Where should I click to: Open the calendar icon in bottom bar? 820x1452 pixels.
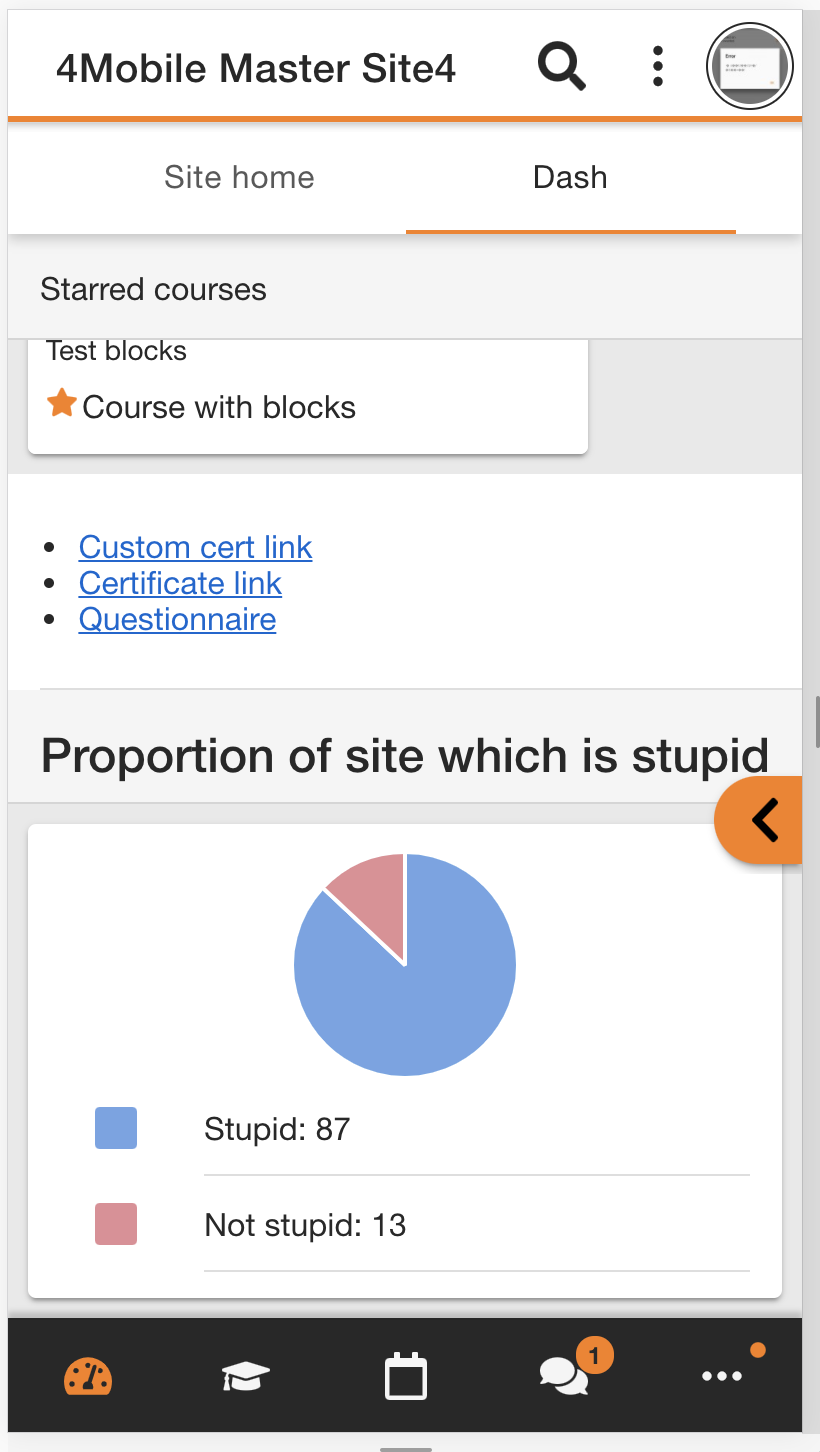point(406,1376)
